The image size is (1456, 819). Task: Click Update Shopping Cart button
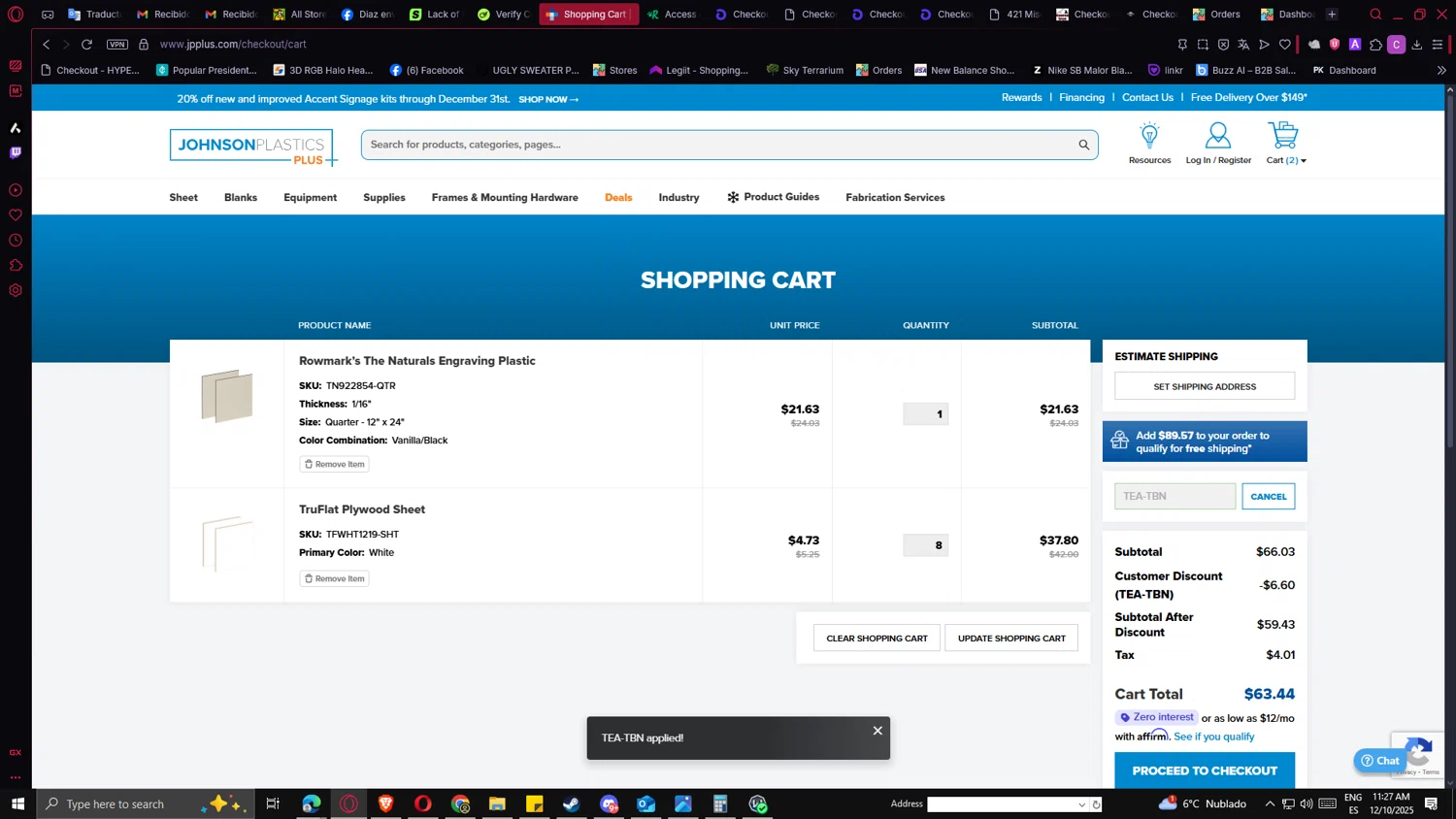1011,639
